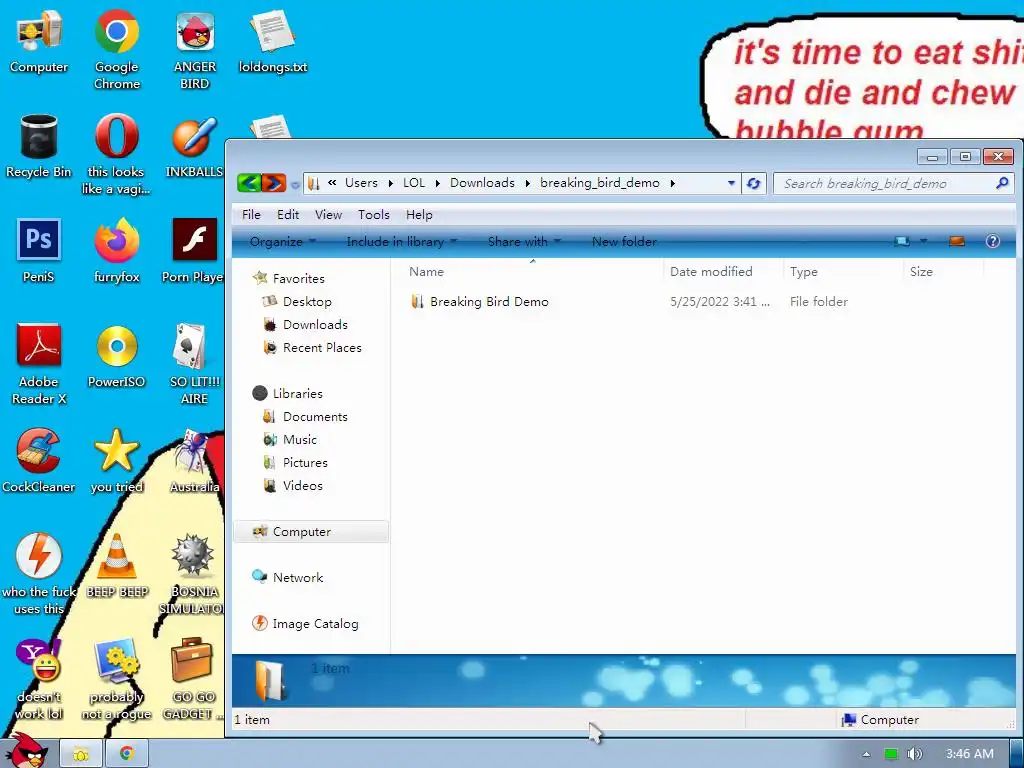
Task: Select 'probably not a rogue' icon
Action: coord(116,679)
